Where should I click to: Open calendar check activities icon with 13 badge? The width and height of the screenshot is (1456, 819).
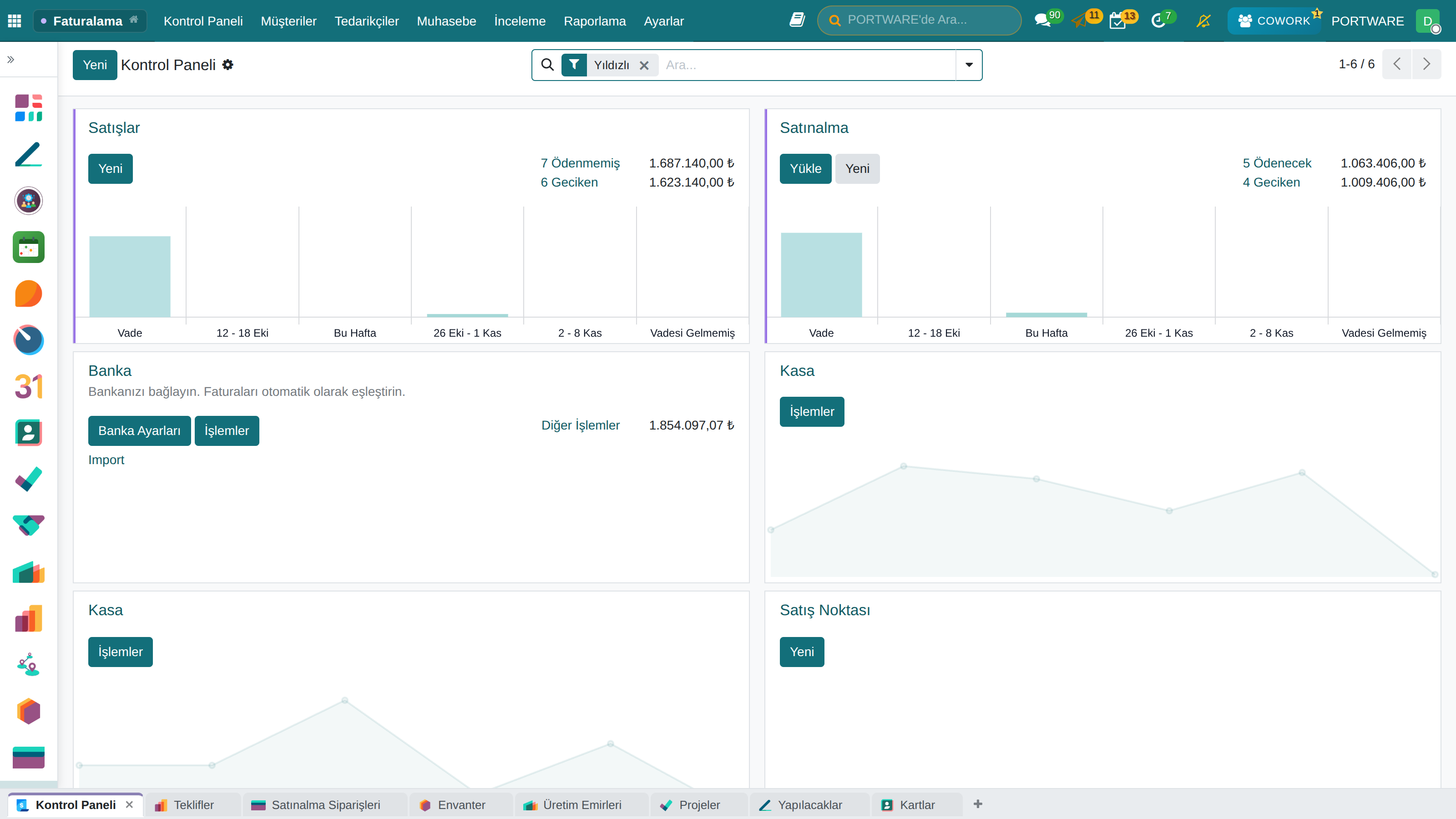pos(1117,21)
